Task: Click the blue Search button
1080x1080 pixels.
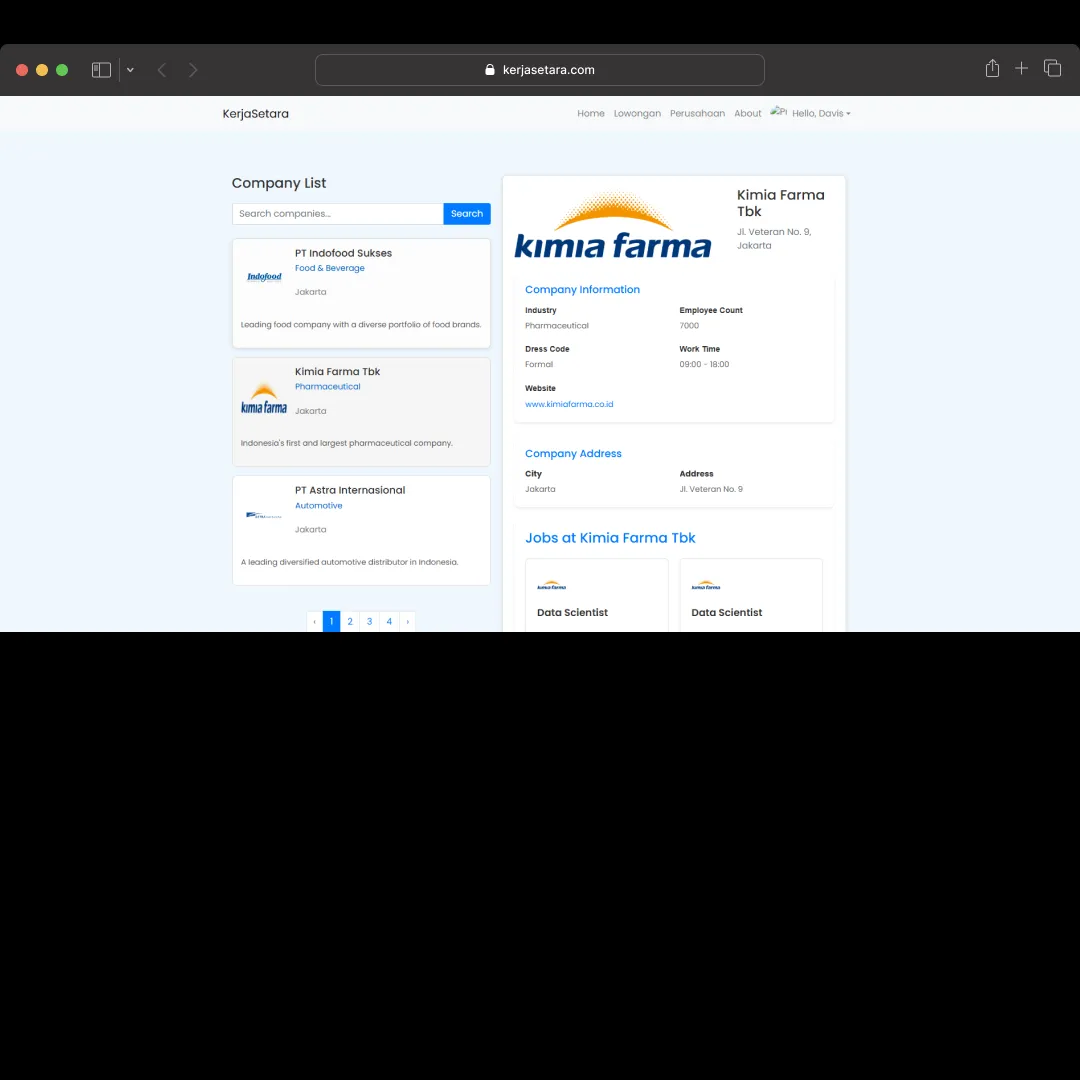Action: point(467,214)
